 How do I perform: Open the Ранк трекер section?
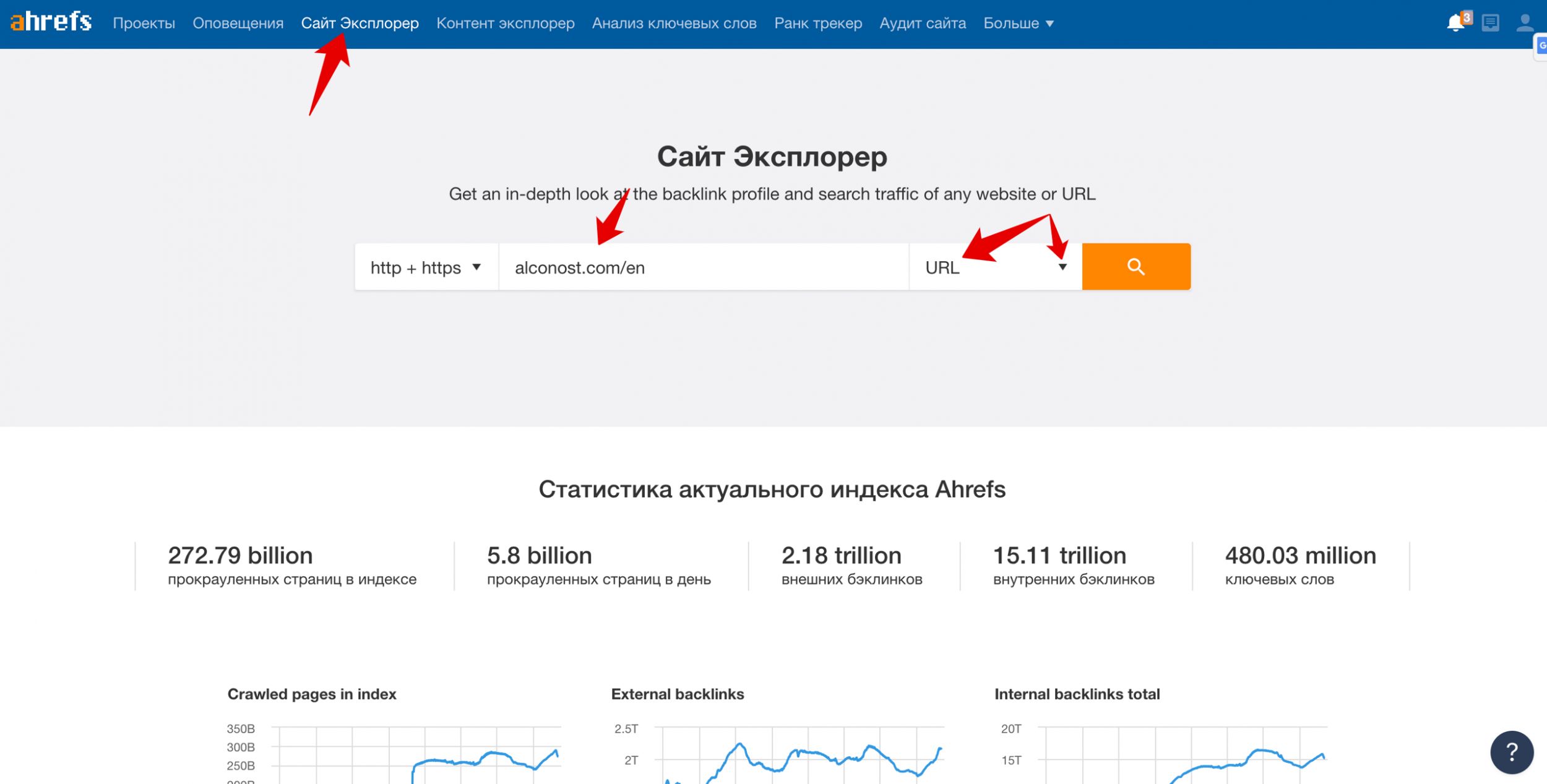tap(818, 24)
